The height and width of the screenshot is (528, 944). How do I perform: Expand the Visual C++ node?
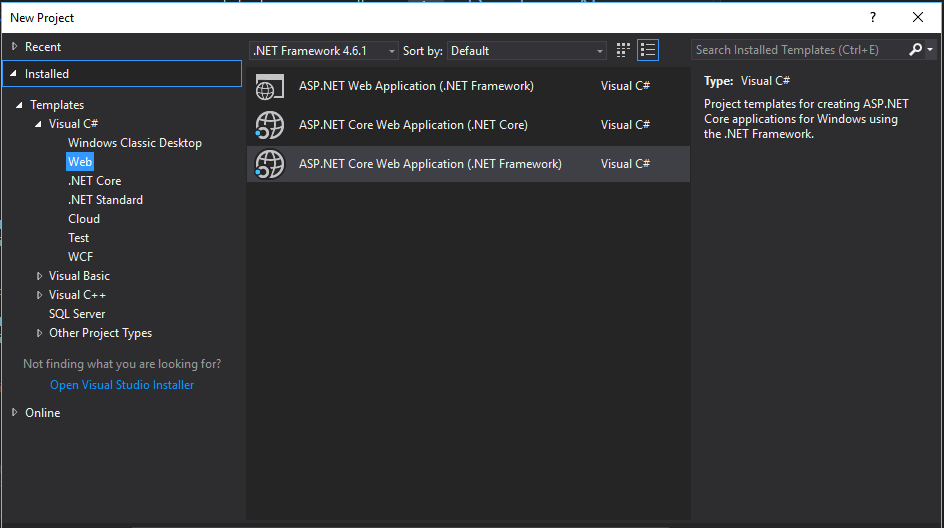click(x=39, y=295)
